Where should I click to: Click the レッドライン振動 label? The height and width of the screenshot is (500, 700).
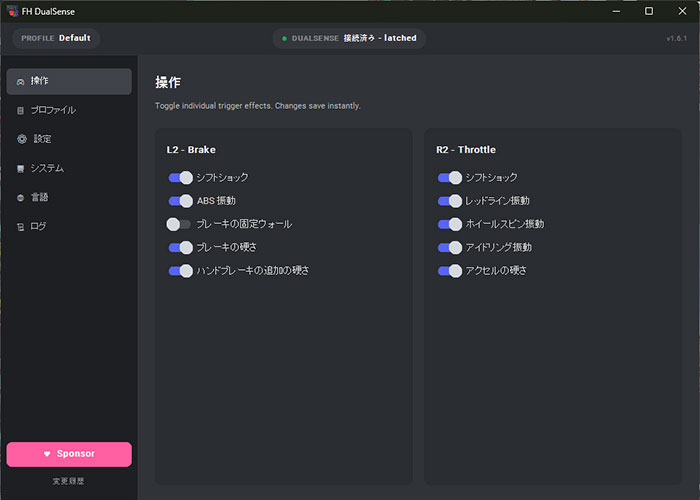497,201
